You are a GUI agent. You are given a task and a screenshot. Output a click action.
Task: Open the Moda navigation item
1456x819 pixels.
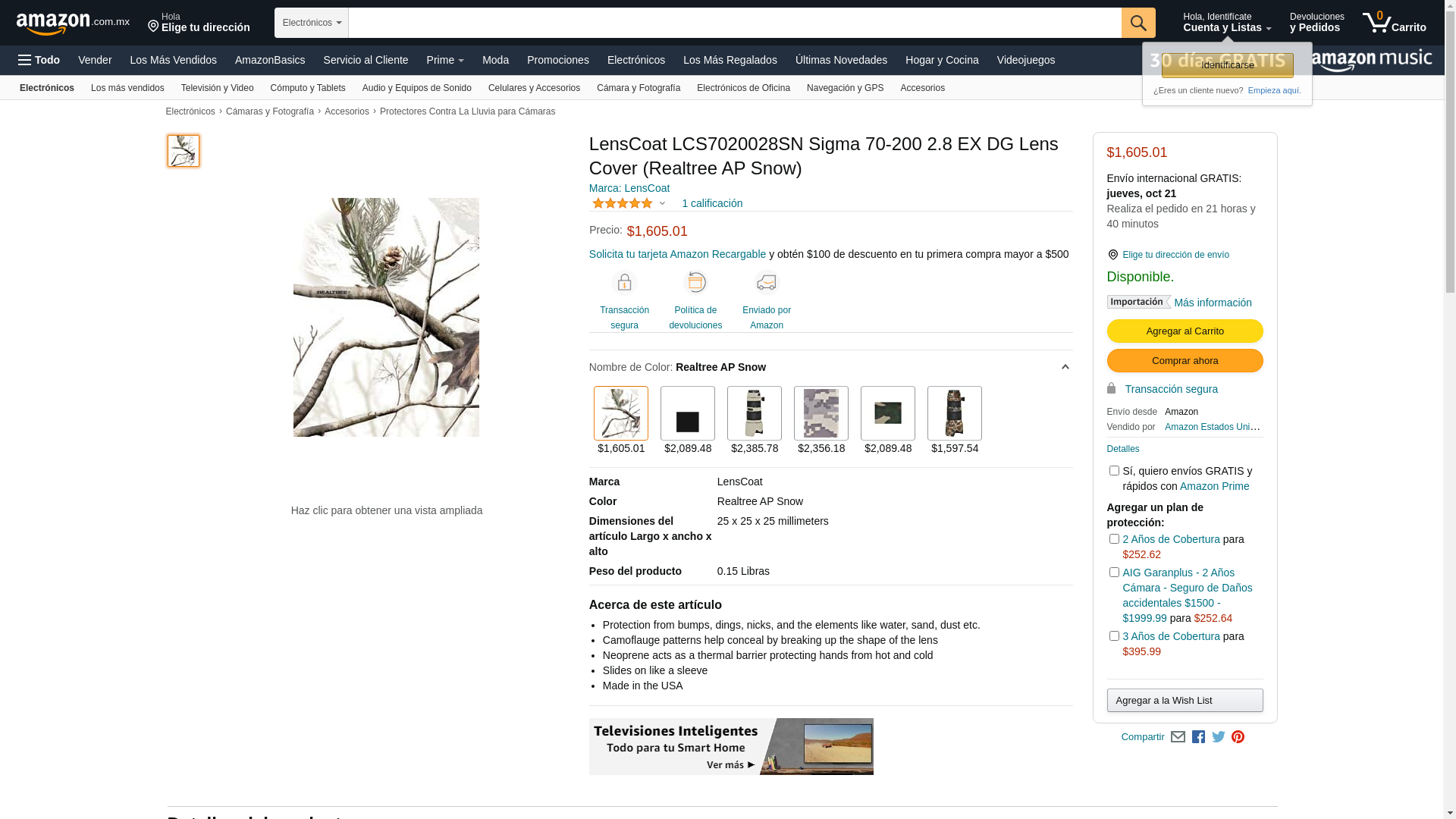[495, 60]
